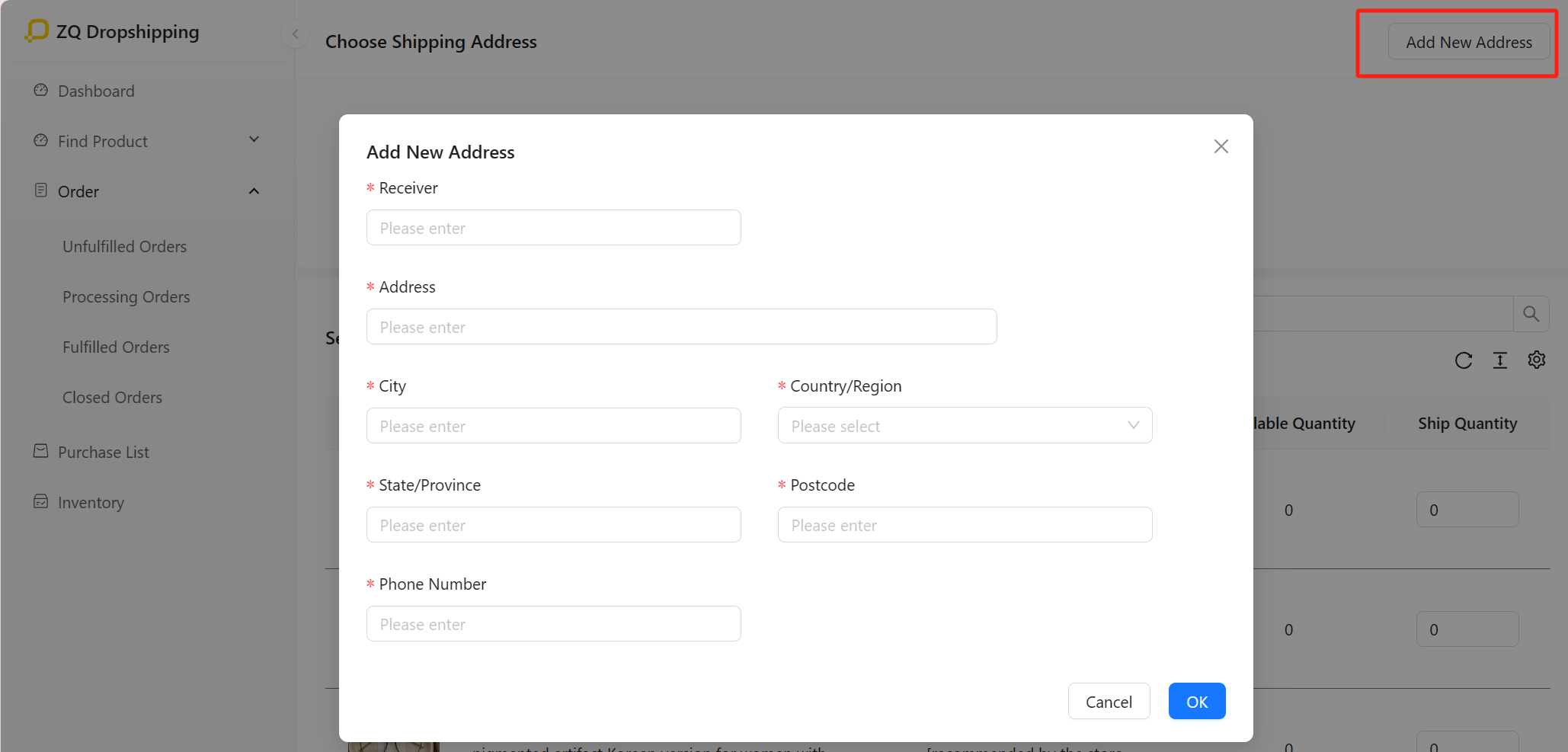Click the search text field behind dialog

tap(1383, 314)
